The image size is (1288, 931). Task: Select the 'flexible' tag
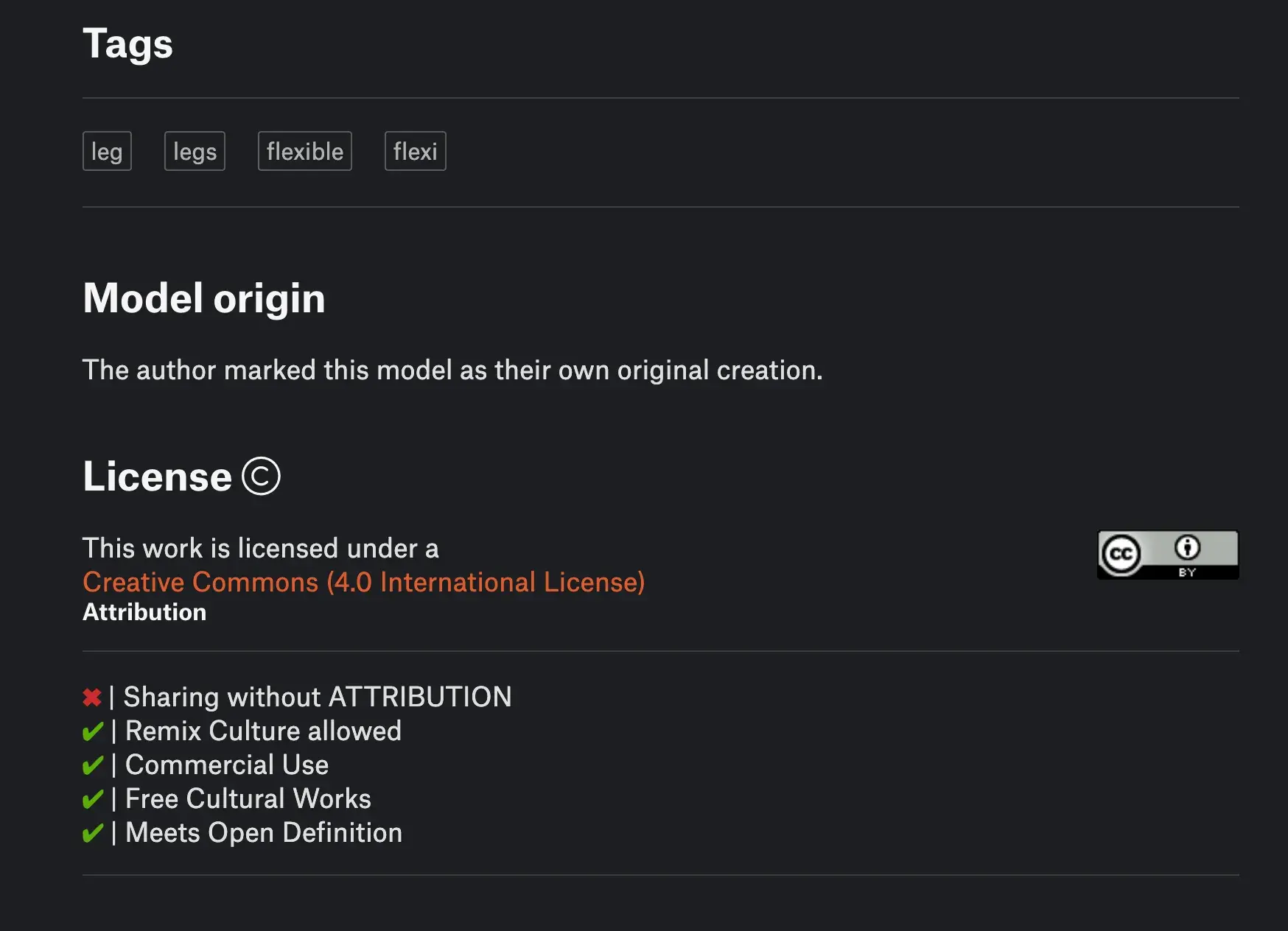point(305,151)
